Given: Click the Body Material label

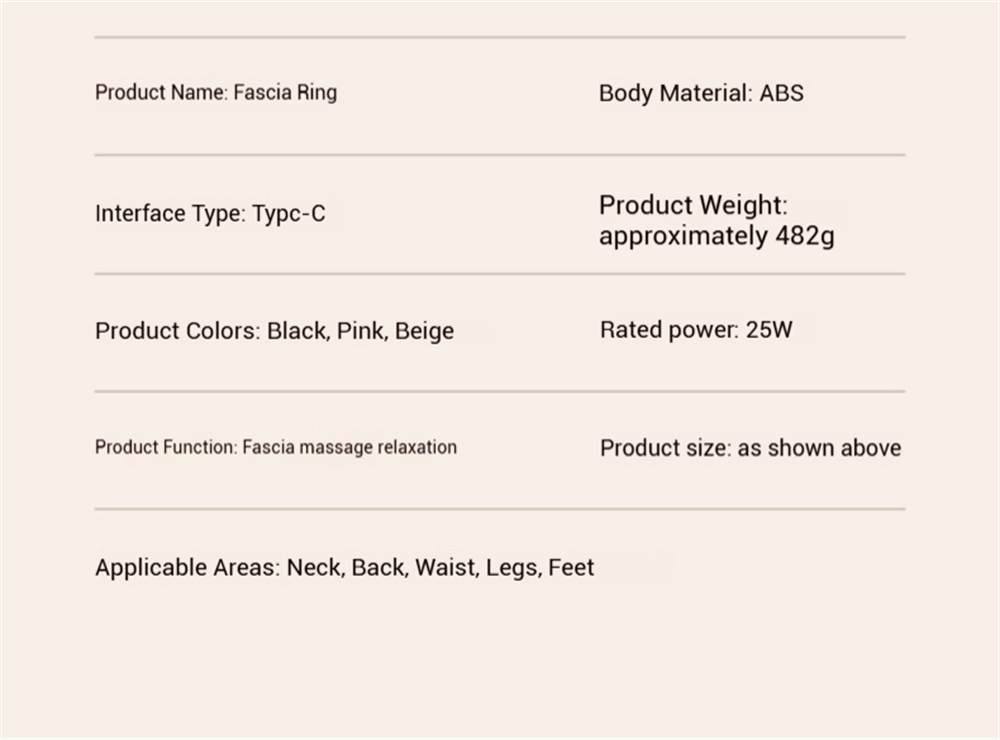Looking at the screenshot, I should point(675,93).
